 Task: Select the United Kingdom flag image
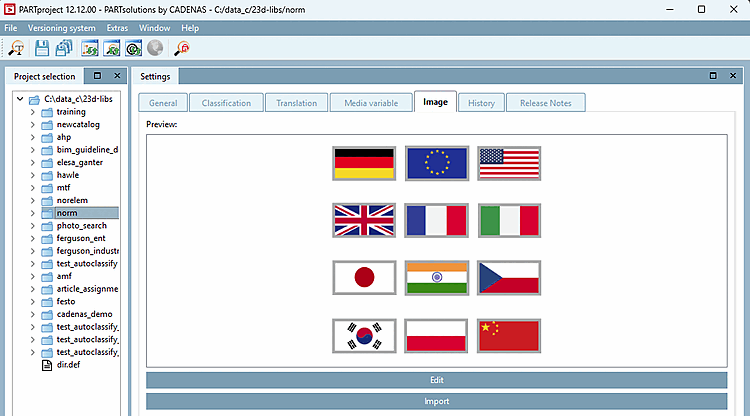[x=364, y=220]
